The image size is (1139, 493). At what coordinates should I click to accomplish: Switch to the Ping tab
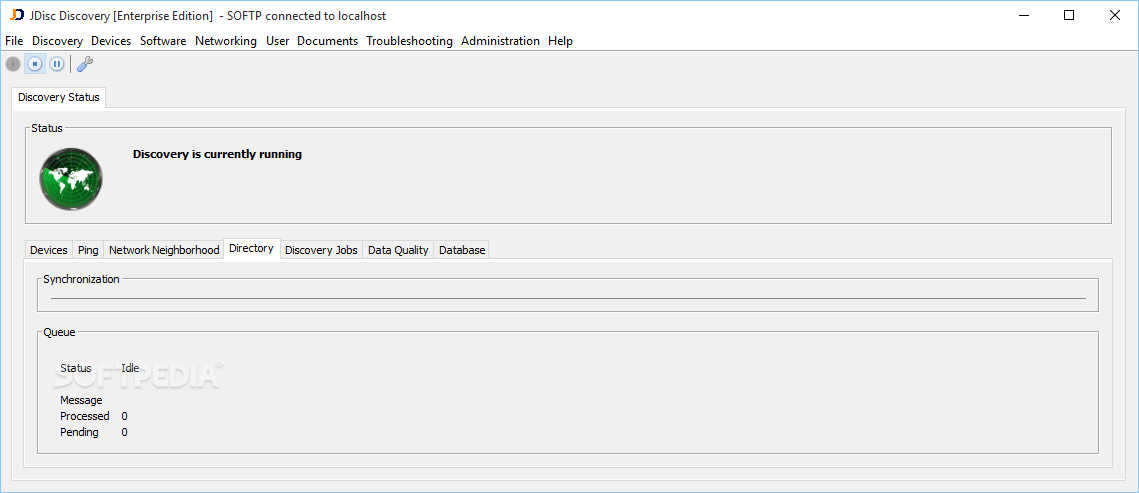tap(88, 250)
